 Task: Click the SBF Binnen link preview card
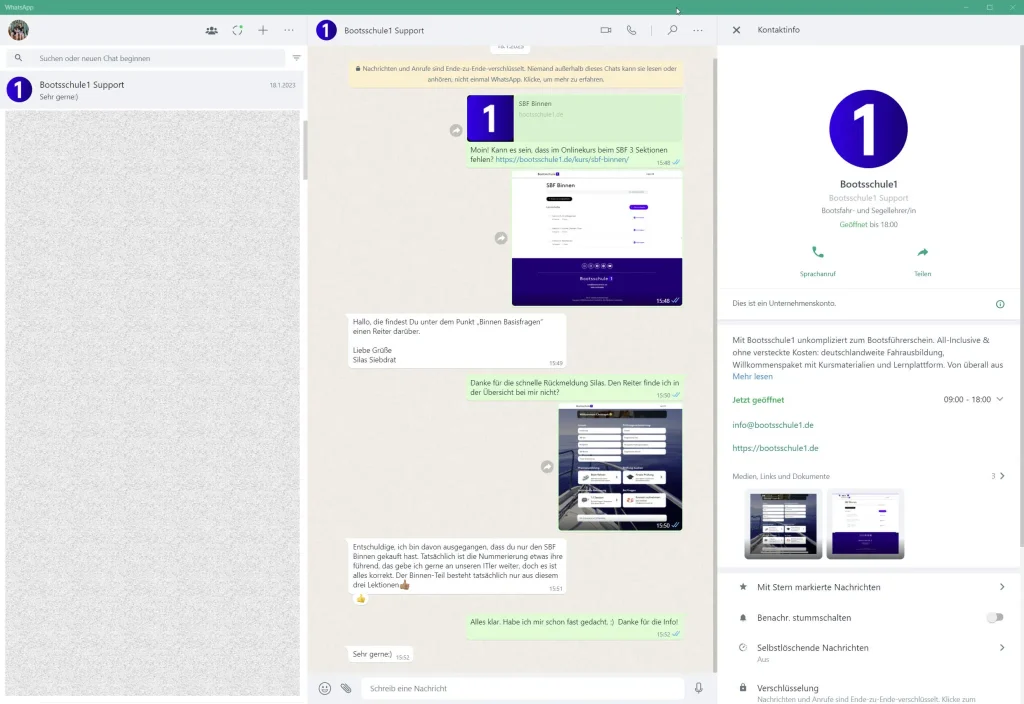tap(575, 118)
